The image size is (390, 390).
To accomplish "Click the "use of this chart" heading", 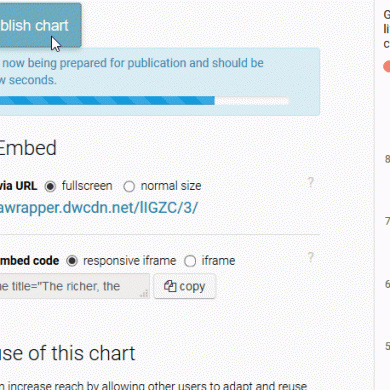I will (68, 353).
